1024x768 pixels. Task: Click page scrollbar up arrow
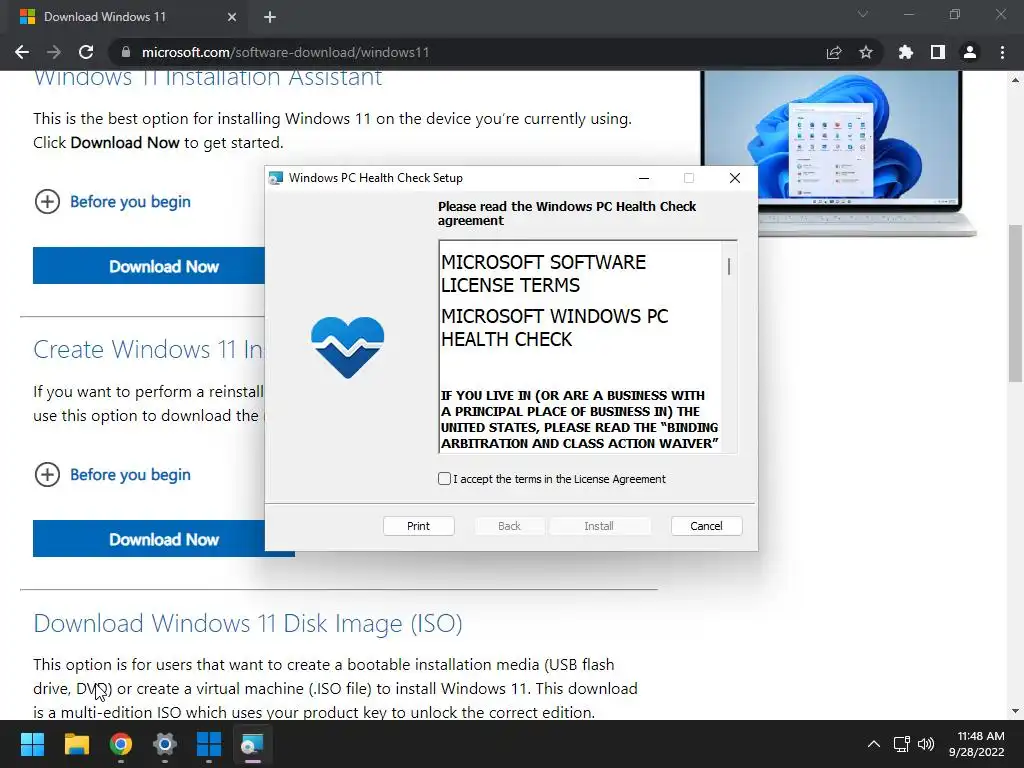point(1015,80)
